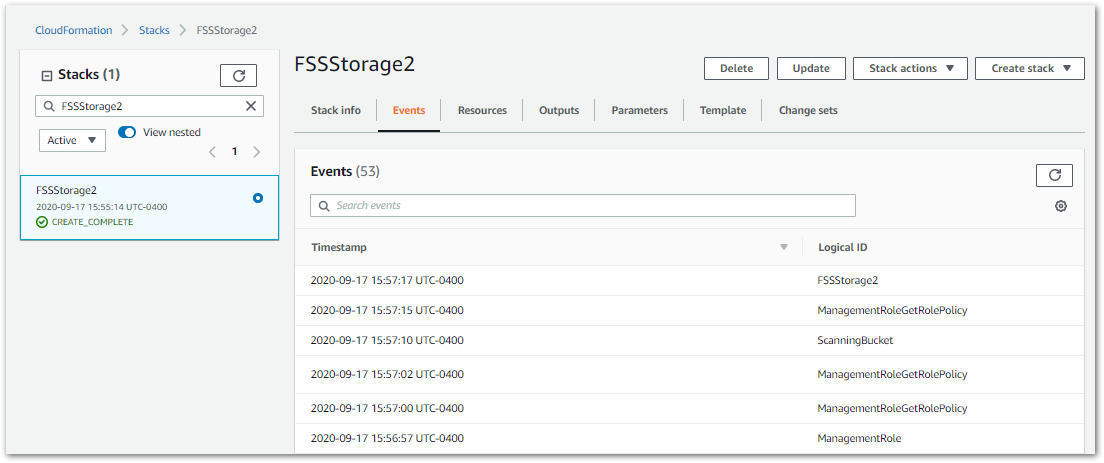Viewport: 1104px width, 463px height.
Task: Toggle the View nested switch
Action: pos(127,132)
